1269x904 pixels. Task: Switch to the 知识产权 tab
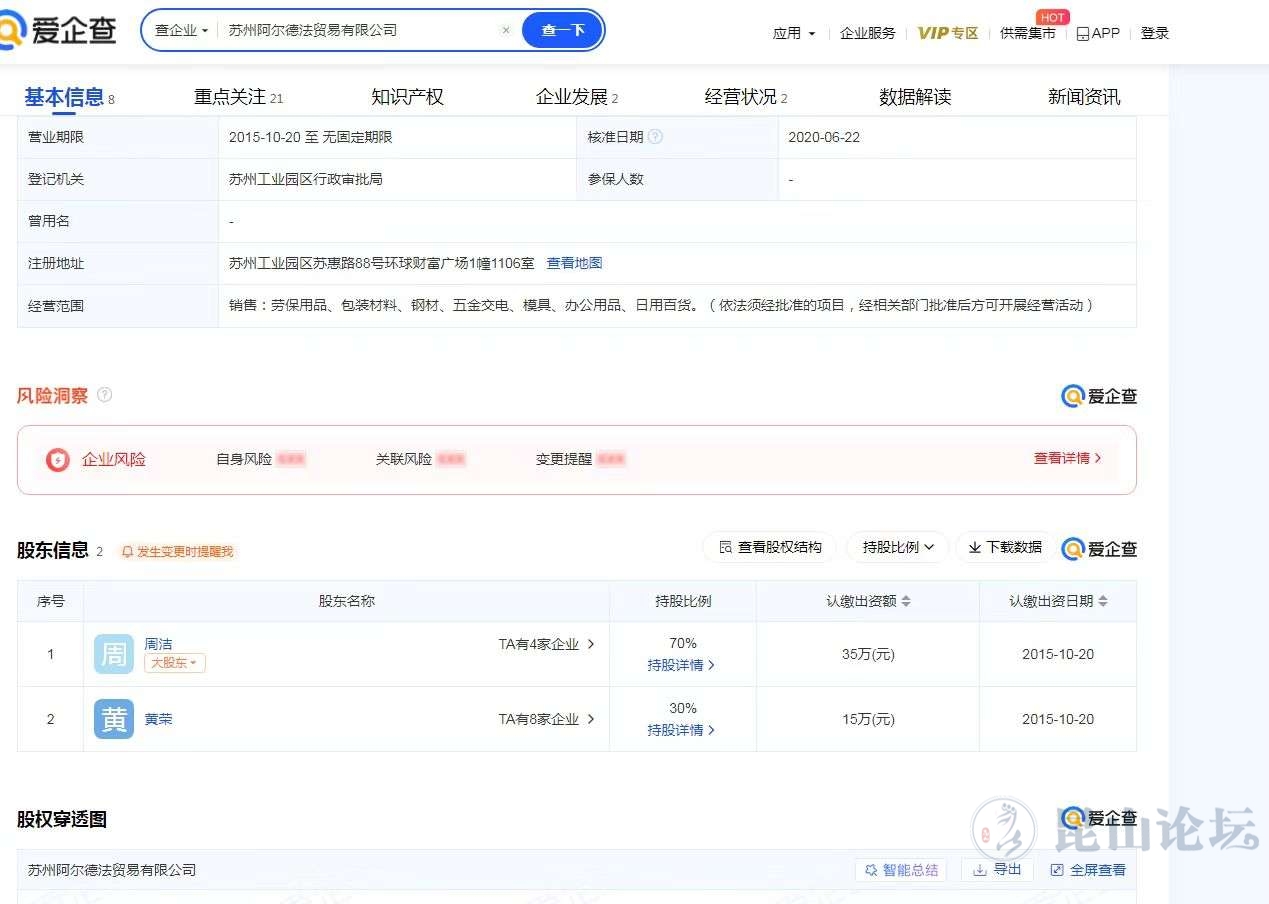pos(407,97)
